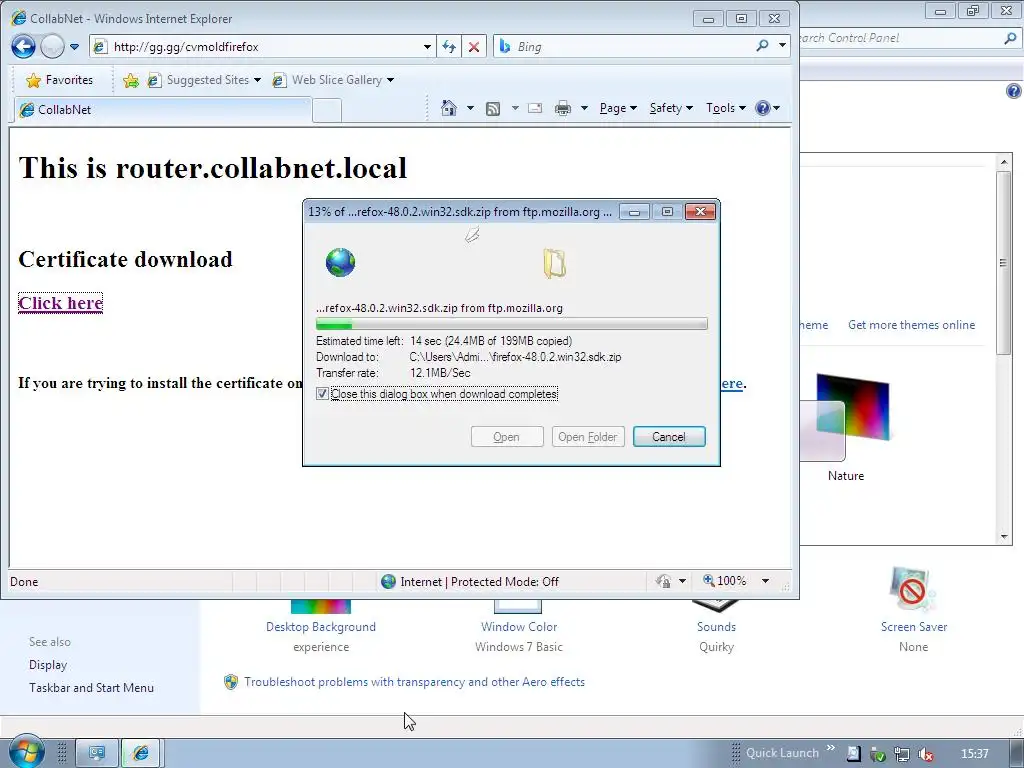Click the network tray icon
The height and width of the screenshot is (768, 1024).
pos(902,754)
